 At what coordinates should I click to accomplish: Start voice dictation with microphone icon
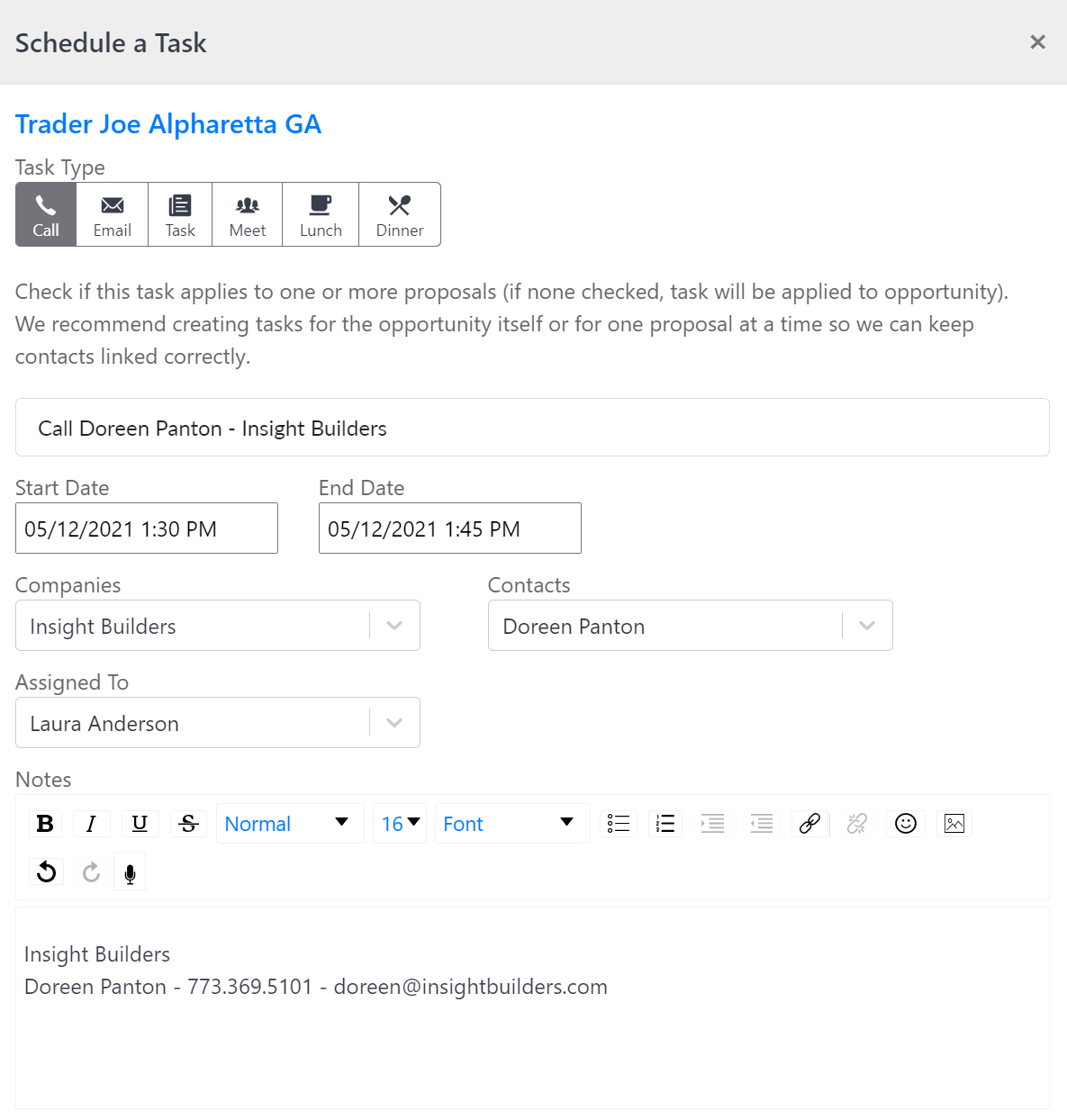pos(130,872)
